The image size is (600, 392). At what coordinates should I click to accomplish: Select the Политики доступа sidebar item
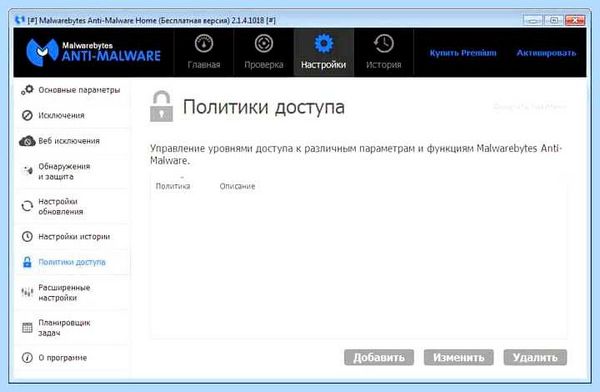click(x=73, y=262)
